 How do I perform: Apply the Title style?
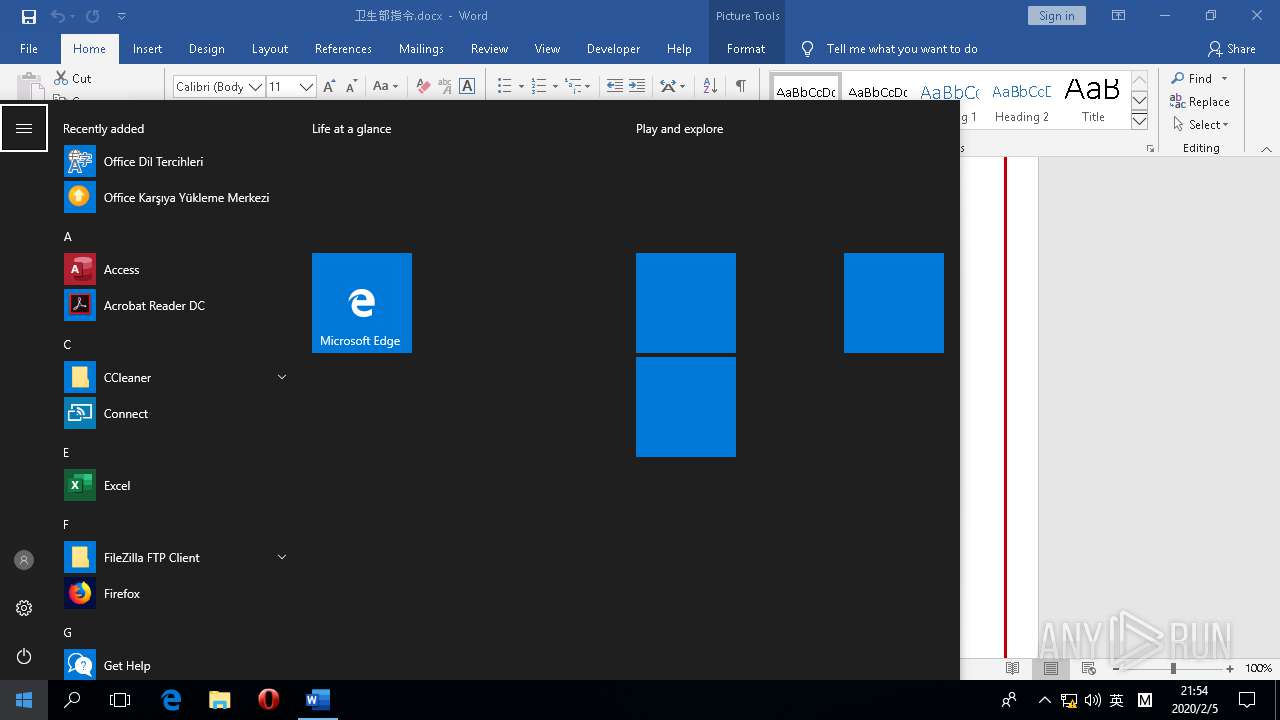tap(1093, 101)
